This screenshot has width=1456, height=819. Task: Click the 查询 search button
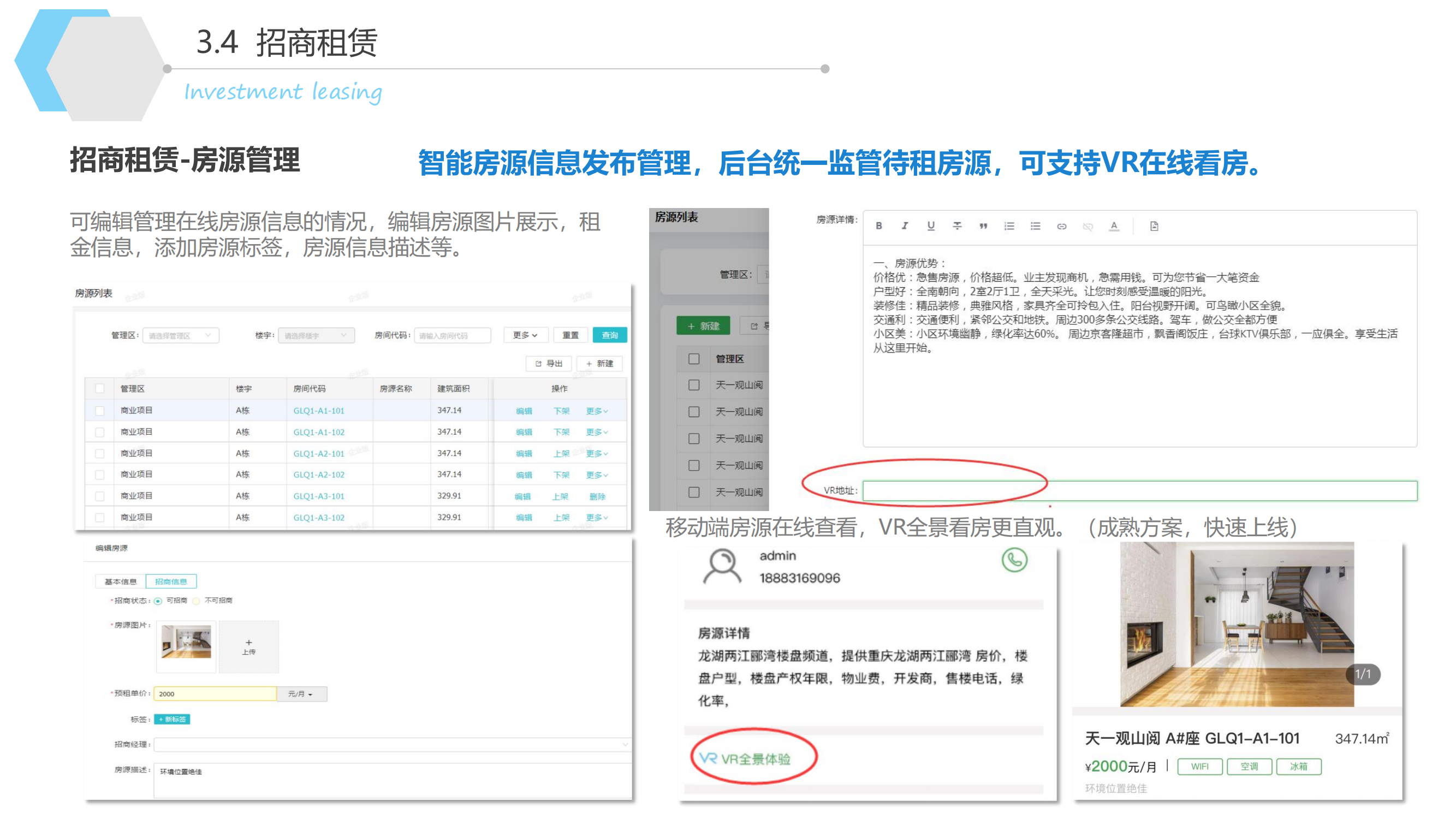tap(609, 335)
